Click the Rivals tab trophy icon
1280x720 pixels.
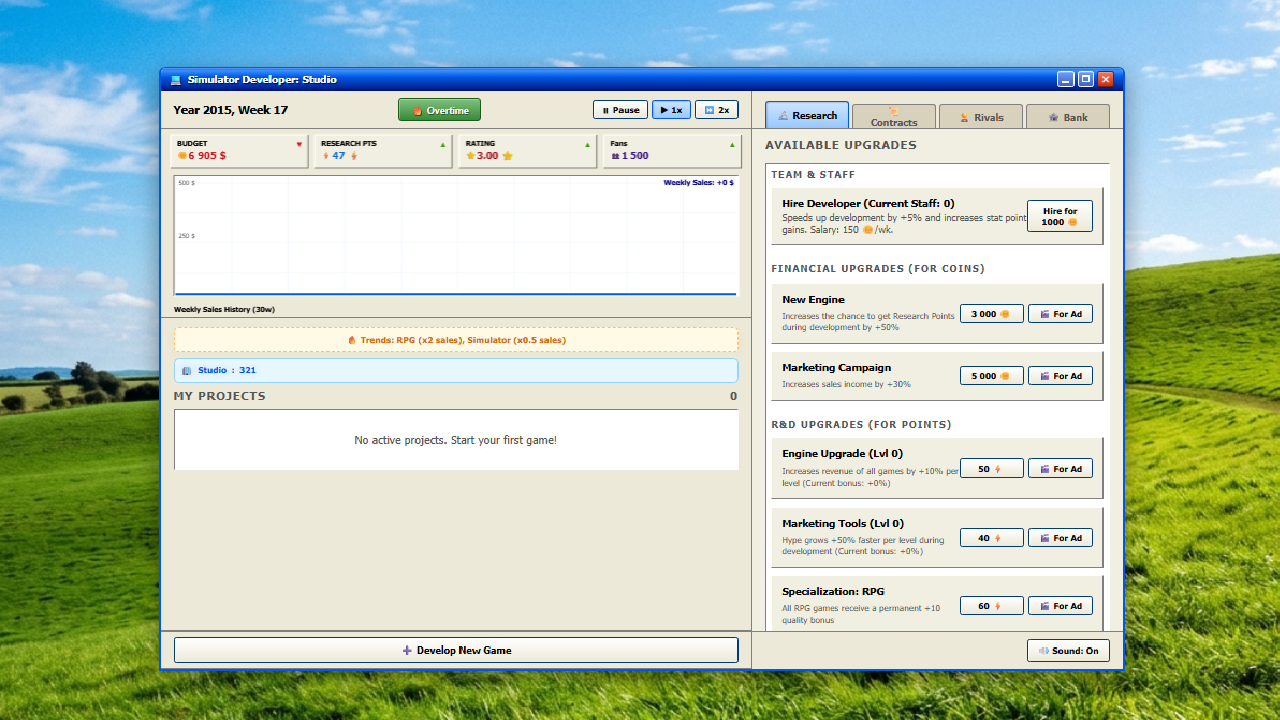click(966, 118)
